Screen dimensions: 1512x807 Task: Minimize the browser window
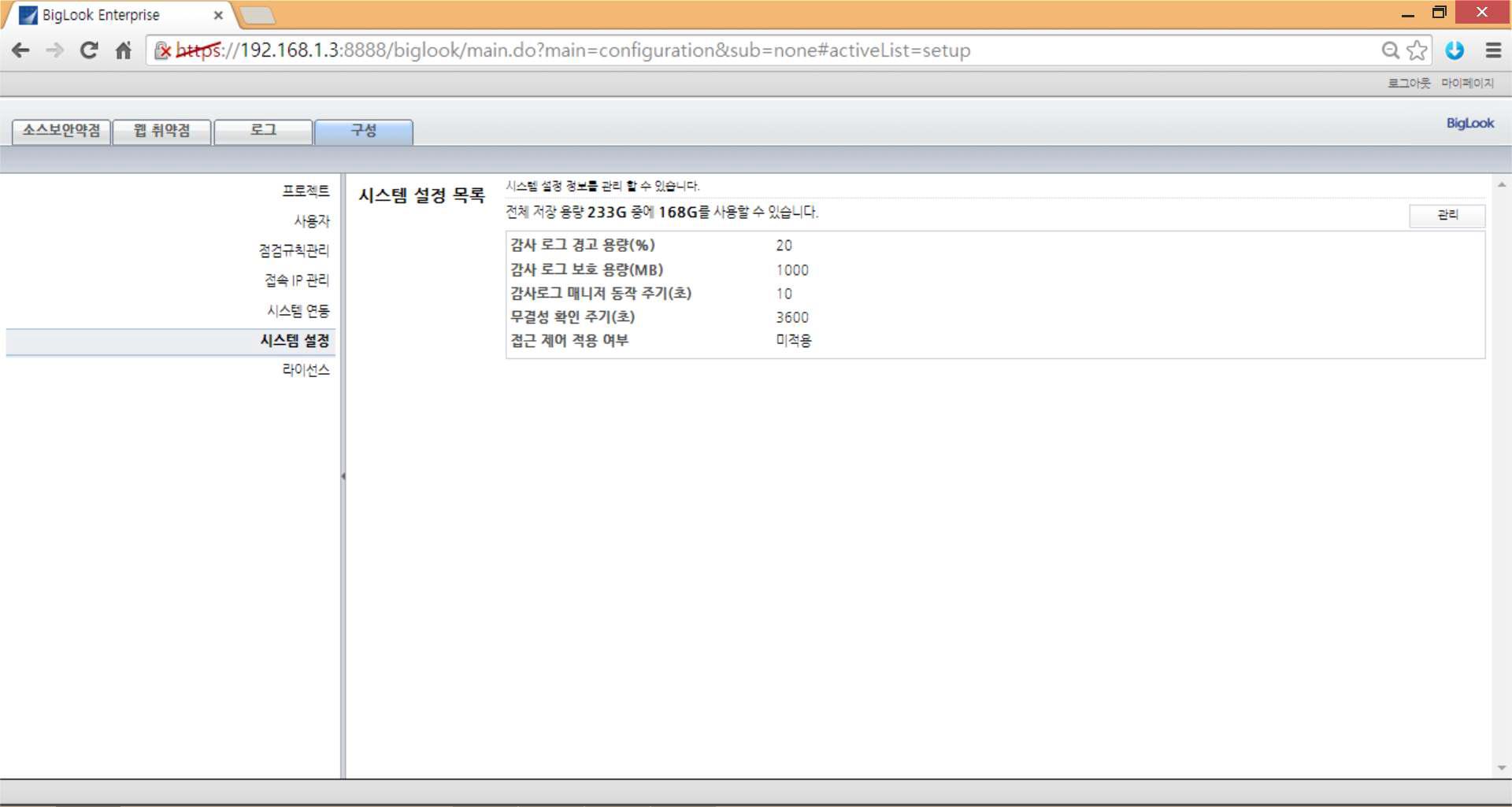[1408, 13]
